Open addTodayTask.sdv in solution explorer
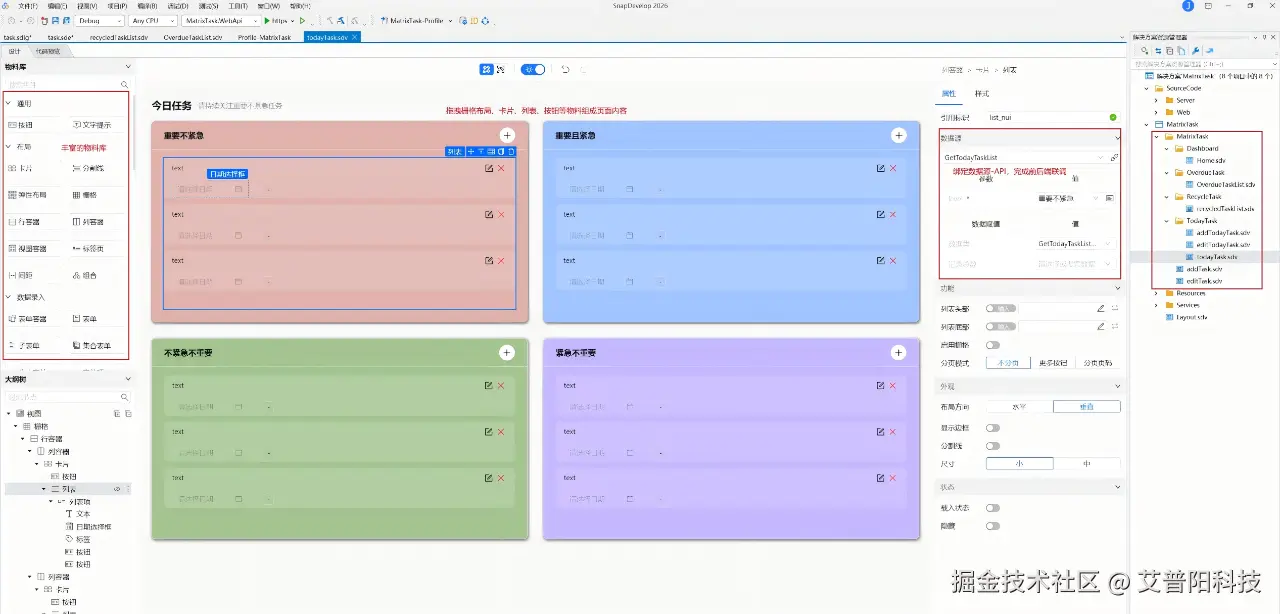This screenshot has height=614, width=1280. click(1216, 232)
